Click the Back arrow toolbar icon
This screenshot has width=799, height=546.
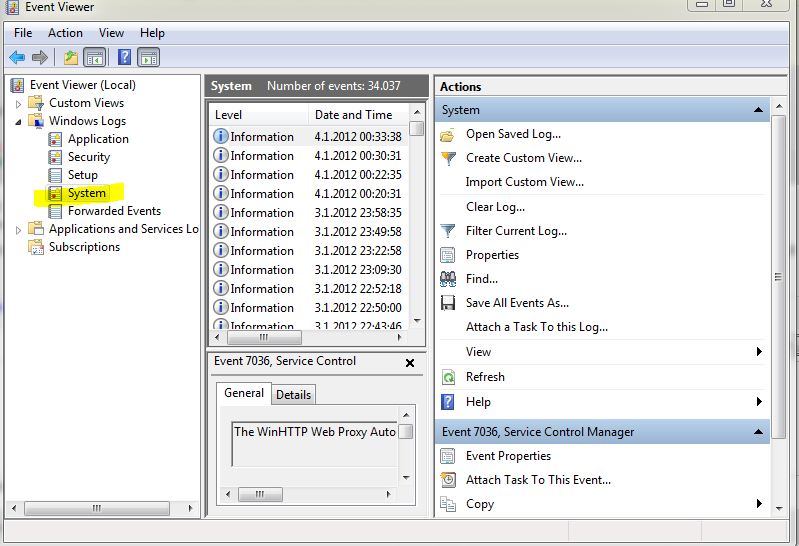click(x=17, y=57)
